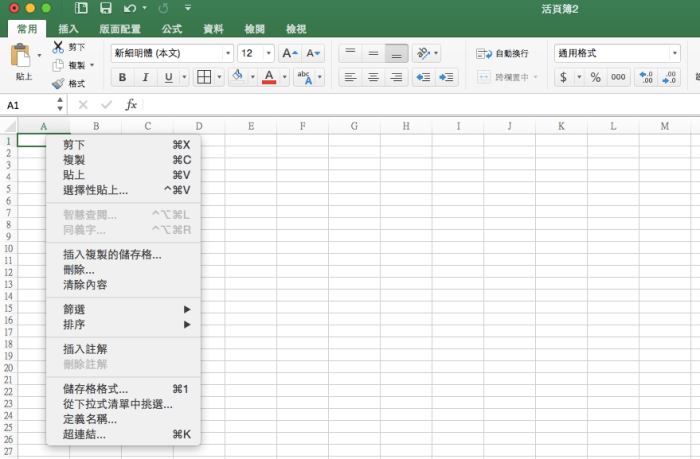Open the font color dropdown arrow
Screen dimensions: 700x459
tap(284, 77)
